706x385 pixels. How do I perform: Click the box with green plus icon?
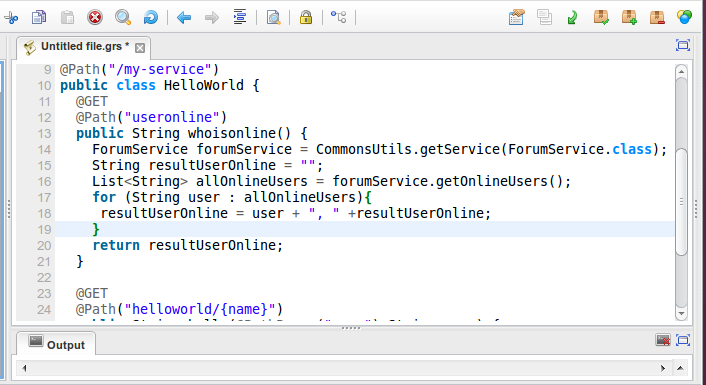click(629, 17)
